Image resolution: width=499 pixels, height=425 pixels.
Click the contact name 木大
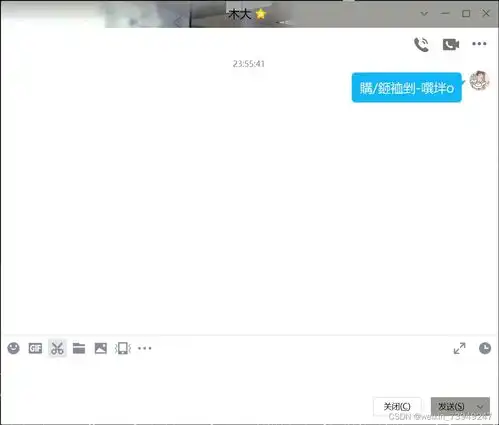point(240,14)
